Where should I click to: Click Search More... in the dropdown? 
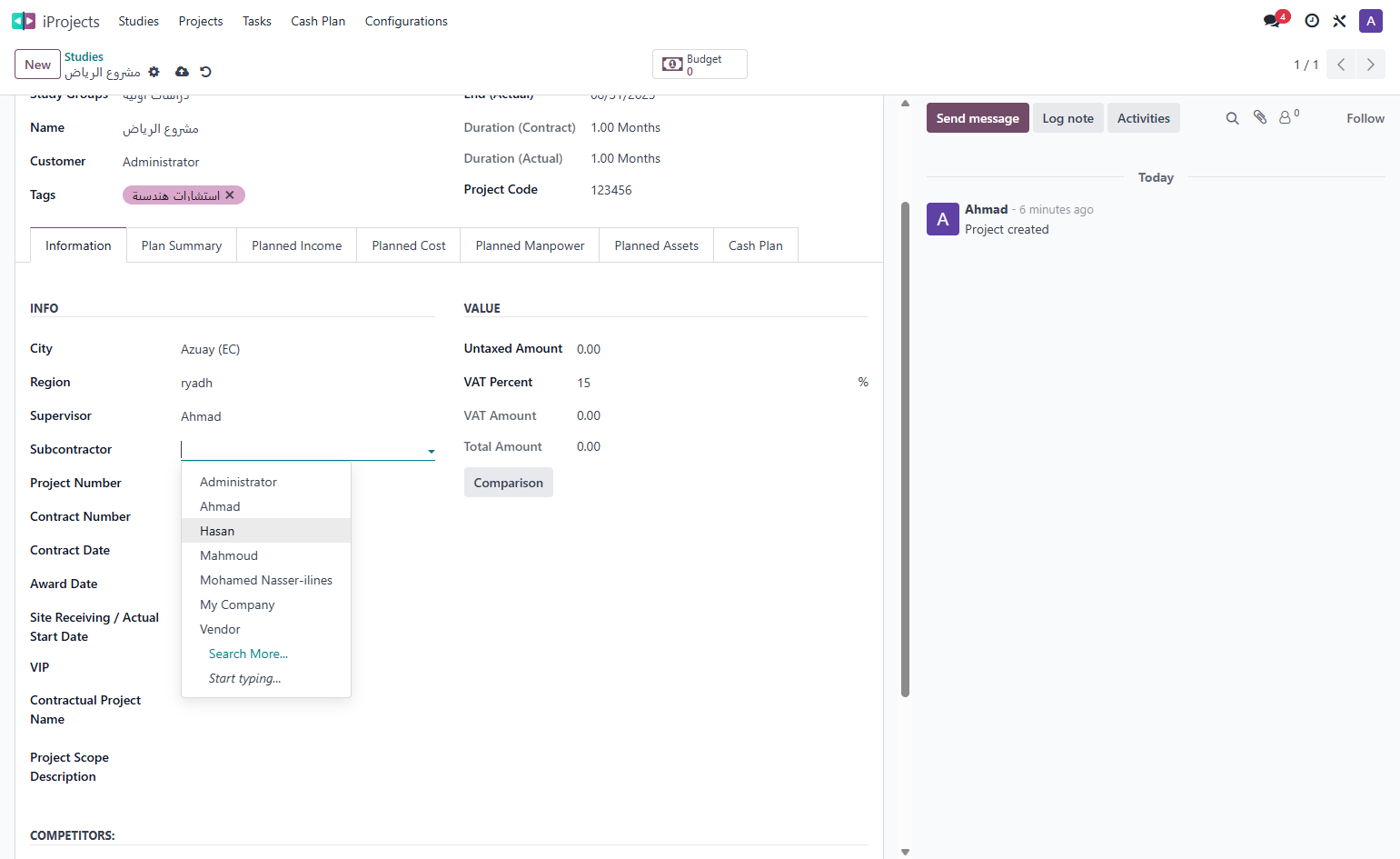pyautogui.click(x=266, y=654)
